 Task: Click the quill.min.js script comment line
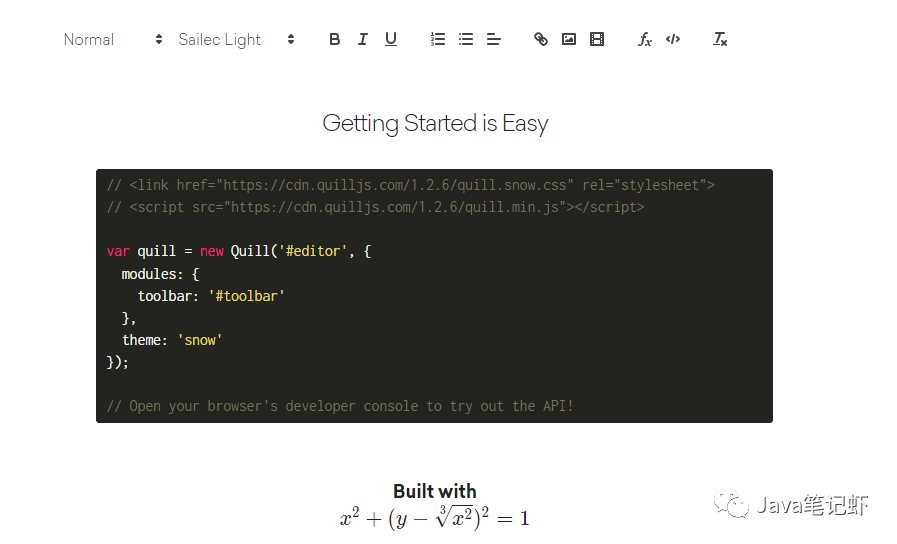(x=375, y=207)
